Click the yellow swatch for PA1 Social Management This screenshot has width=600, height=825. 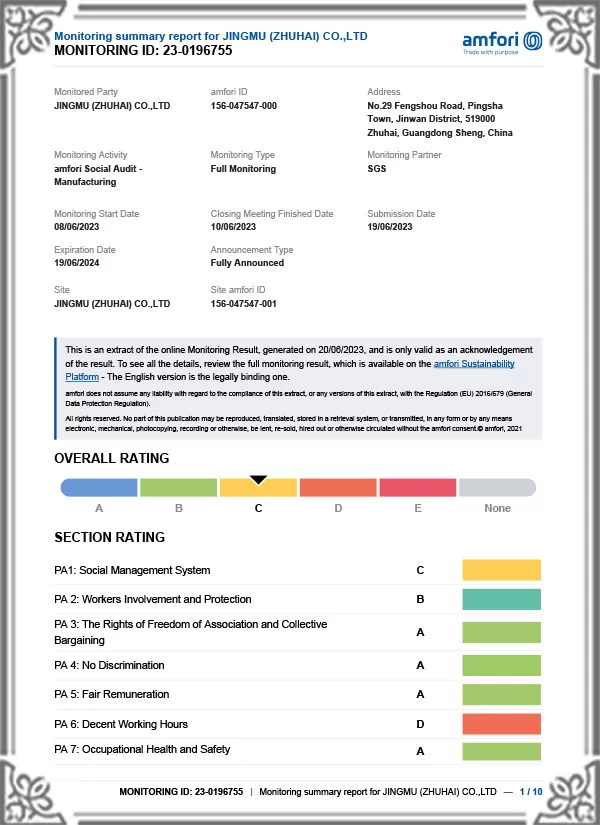[x=501, y=570]
